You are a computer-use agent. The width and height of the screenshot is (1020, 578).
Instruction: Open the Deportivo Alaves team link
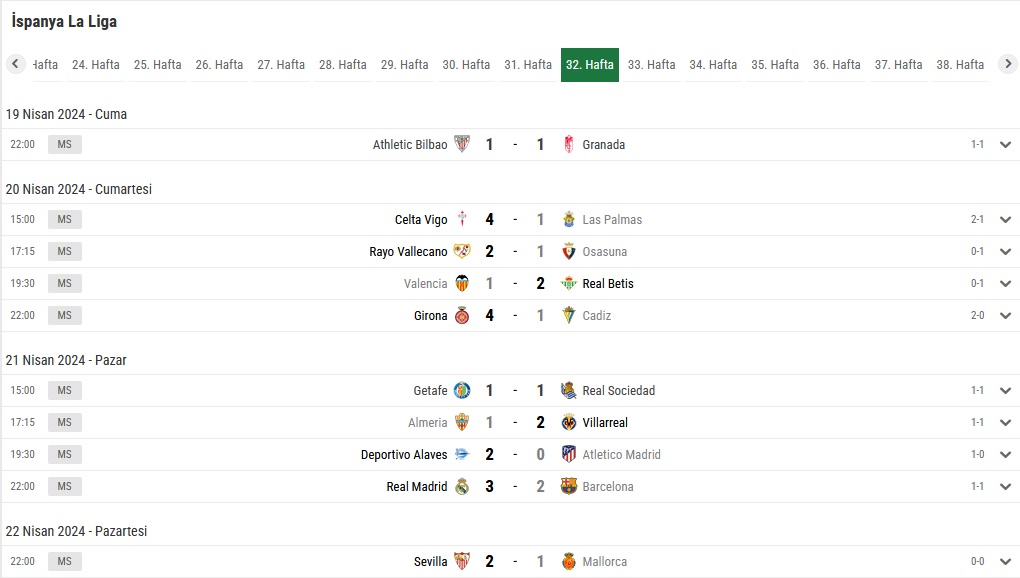(x=404, y=454)
